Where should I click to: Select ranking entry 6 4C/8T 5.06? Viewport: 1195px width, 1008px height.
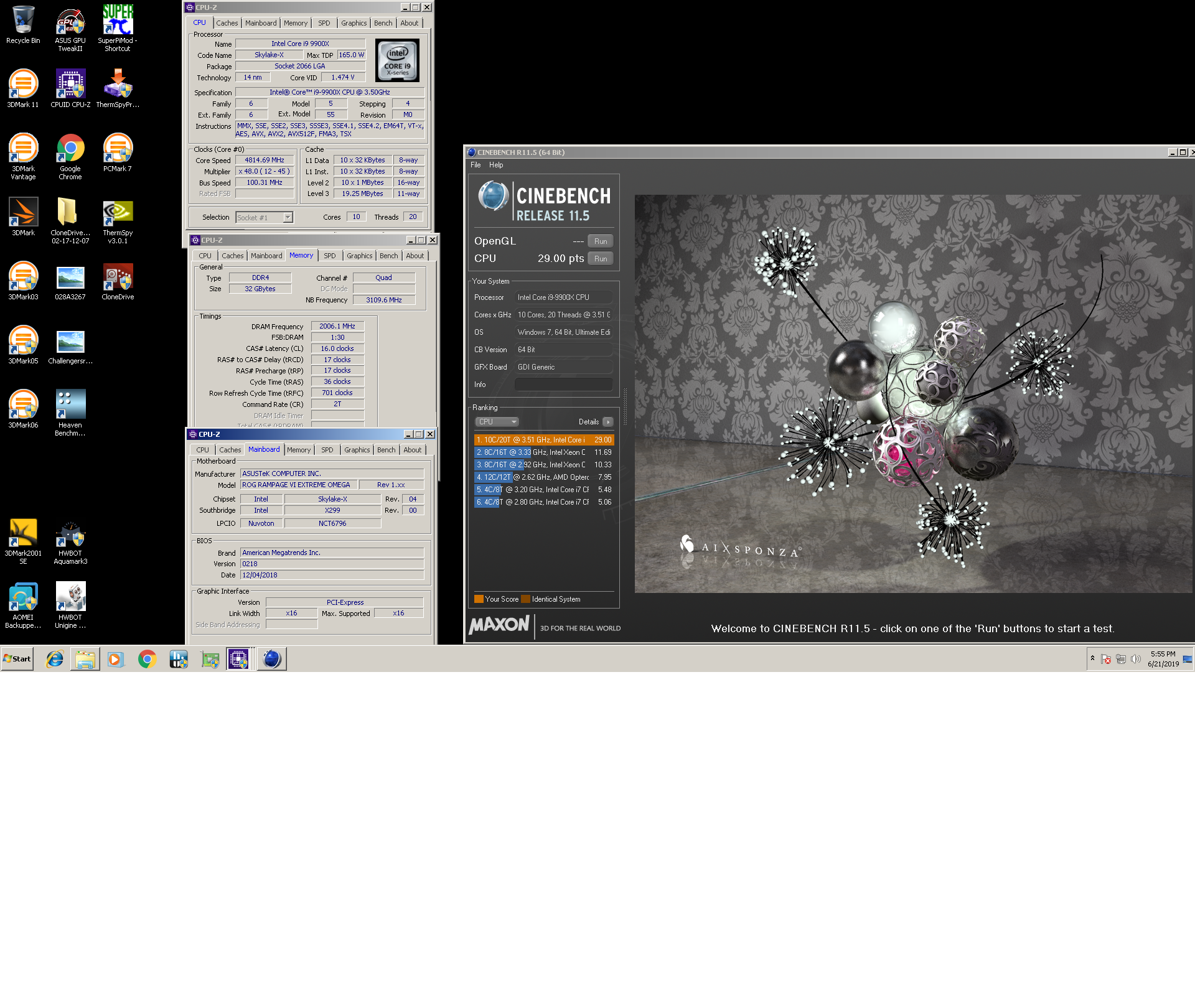pos(544,502)
